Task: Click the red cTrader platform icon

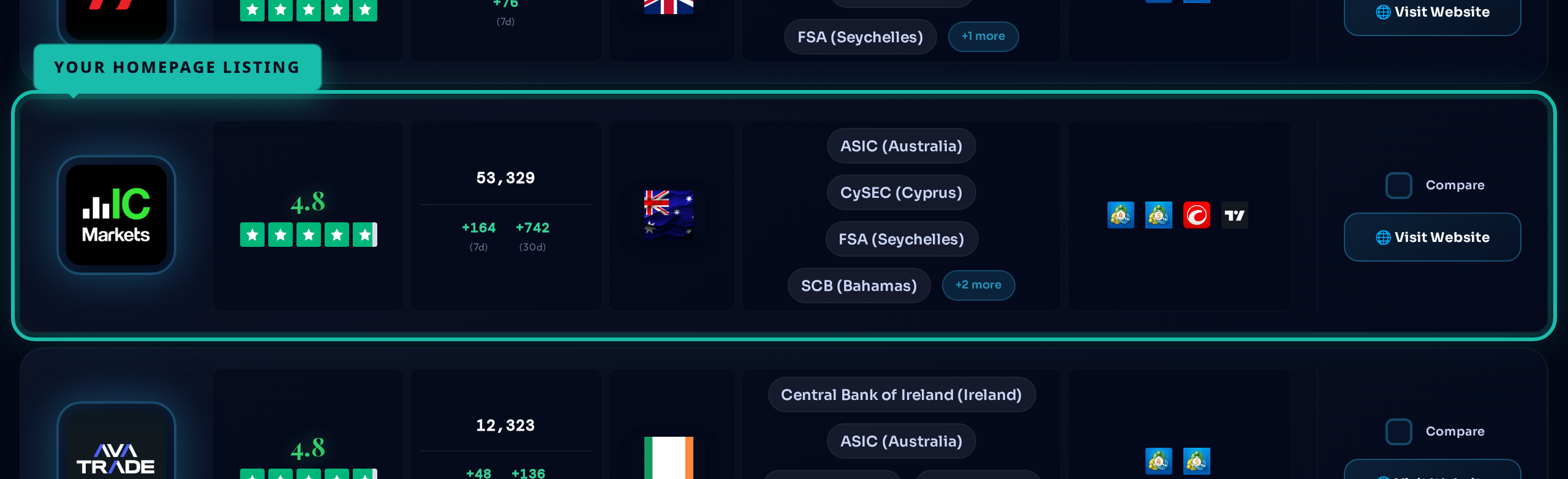Action: coord(1196,215)
